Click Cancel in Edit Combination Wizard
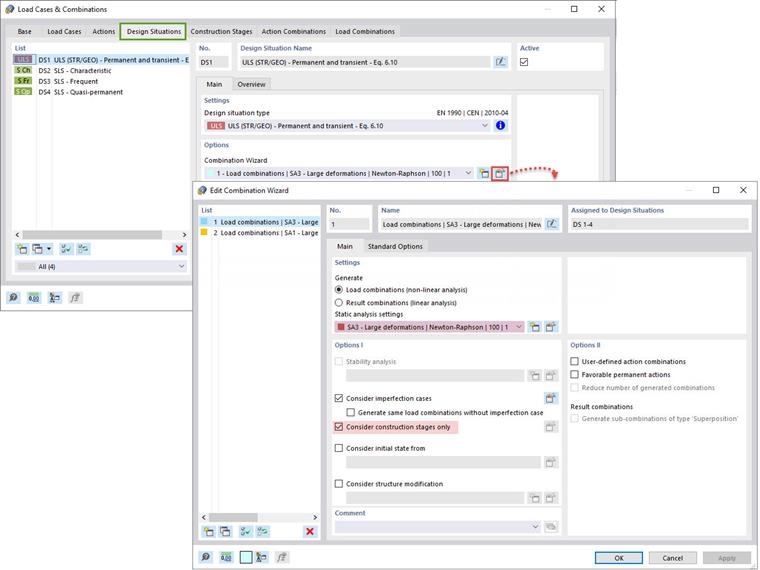Viewport: 760px width, 570px height. 673,558
